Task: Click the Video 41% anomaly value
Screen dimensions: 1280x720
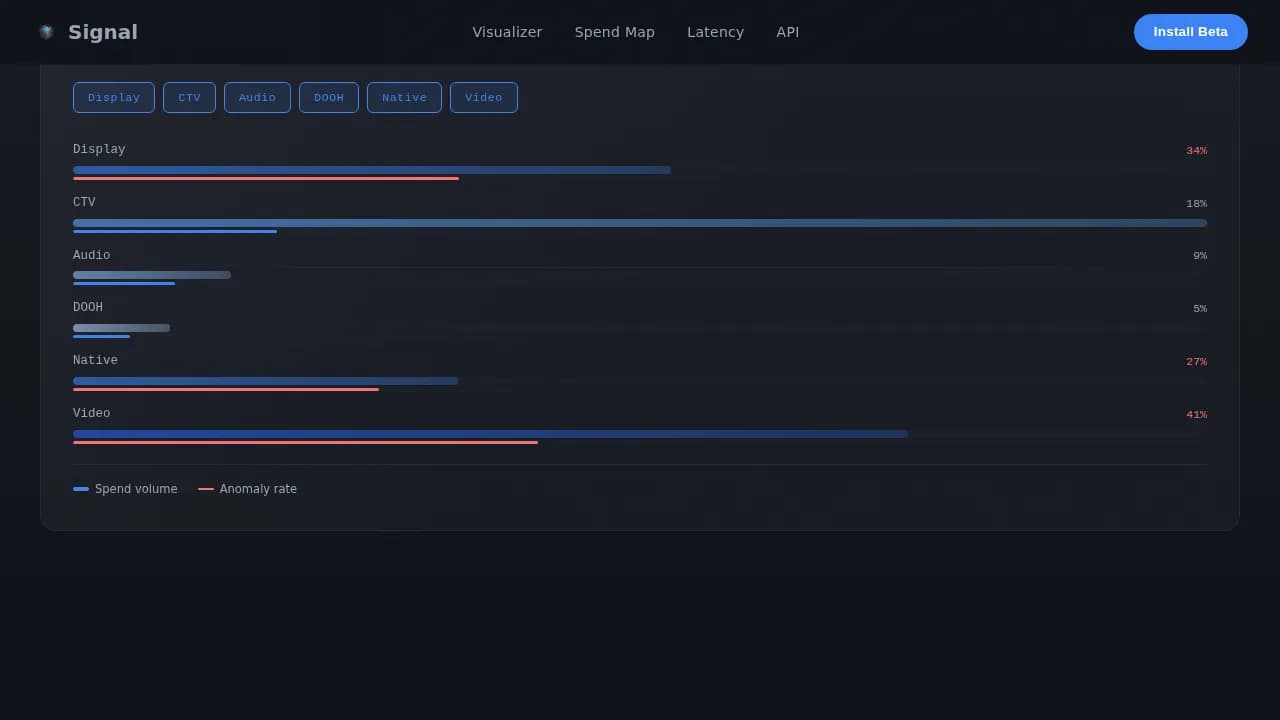Action: (x=1196, y=415)
